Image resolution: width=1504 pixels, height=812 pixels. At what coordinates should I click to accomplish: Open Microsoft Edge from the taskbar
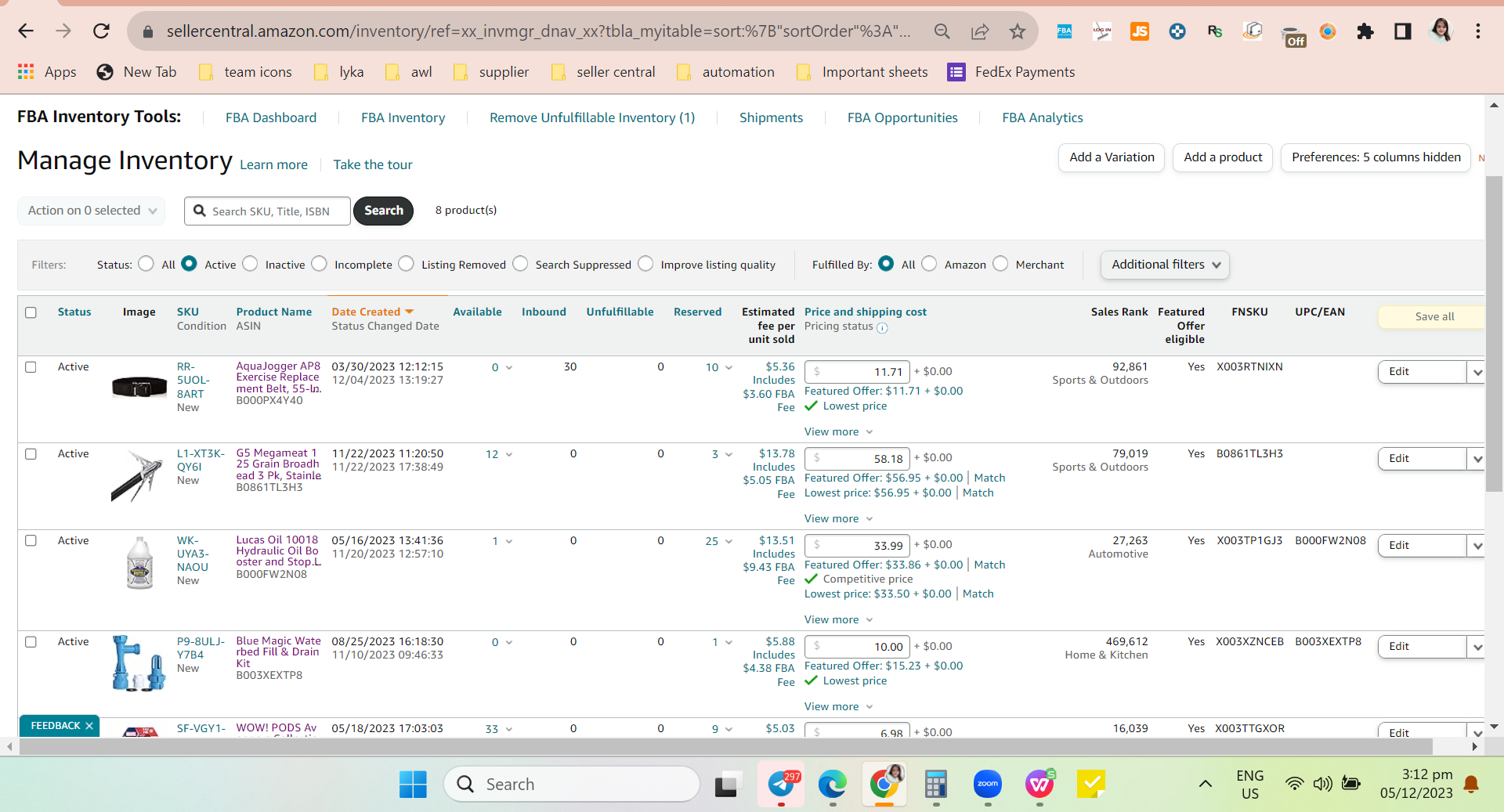833,784
